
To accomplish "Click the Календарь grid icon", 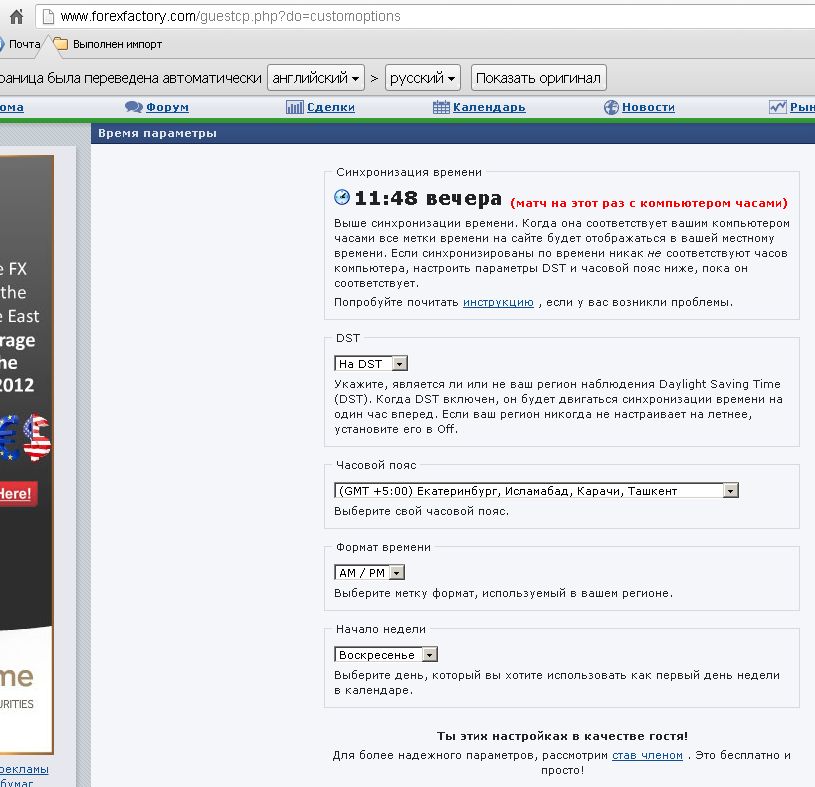I will click(440, 107).
